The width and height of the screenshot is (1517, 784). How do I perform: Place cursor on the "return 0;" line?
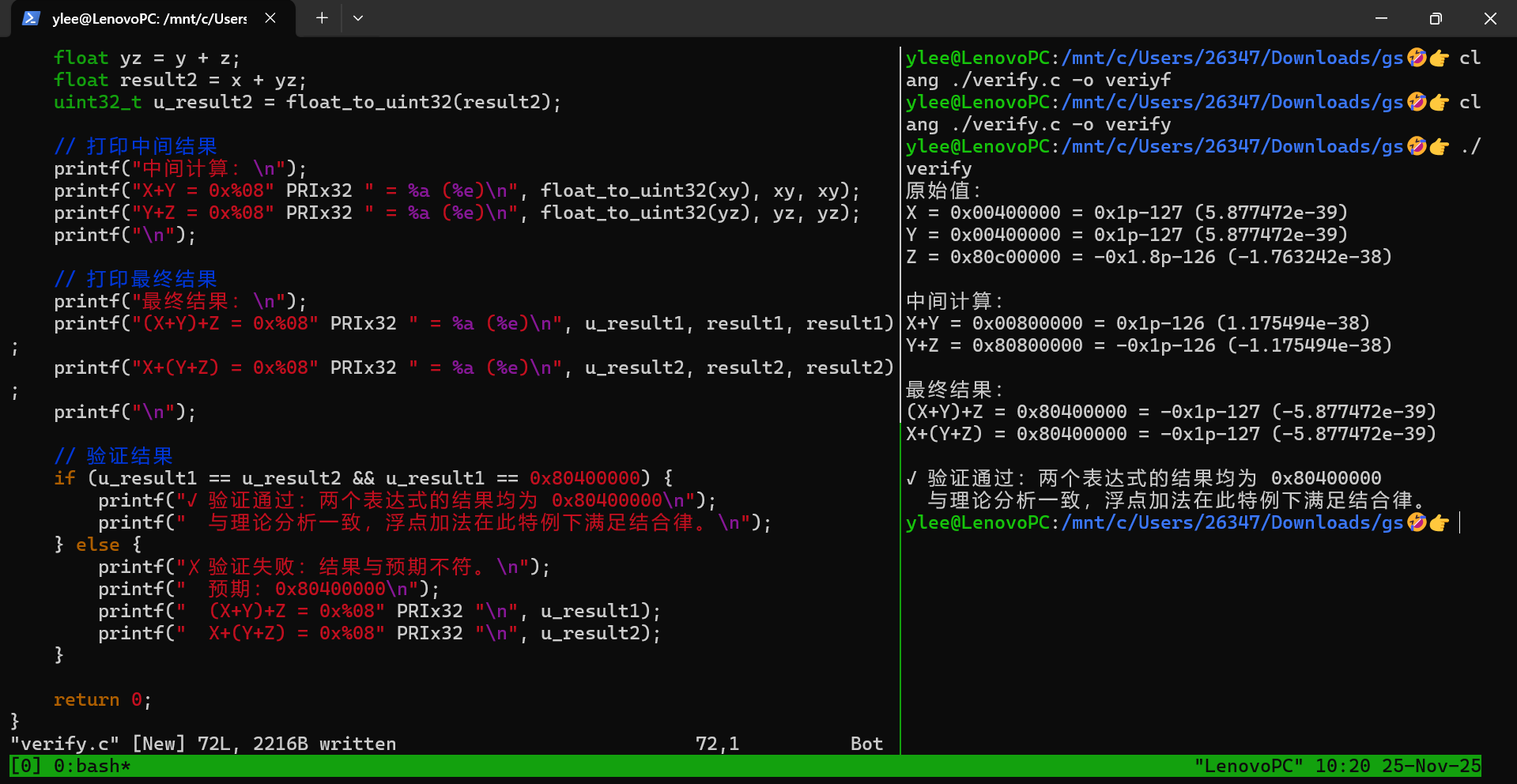click(102, 699)
